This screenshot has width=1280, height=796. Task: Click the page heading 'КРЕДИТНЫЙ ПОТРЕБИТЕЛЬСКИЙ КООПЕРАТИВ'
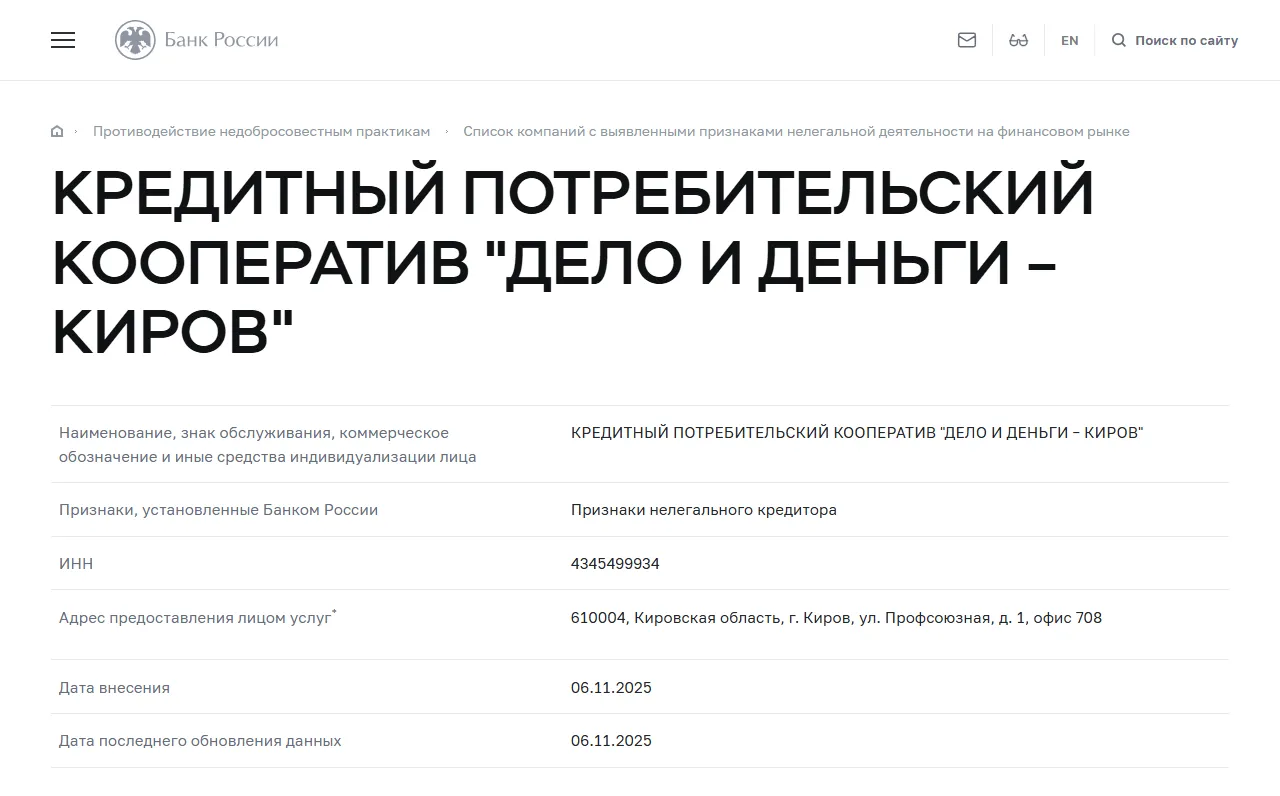(x=573, y=263)
